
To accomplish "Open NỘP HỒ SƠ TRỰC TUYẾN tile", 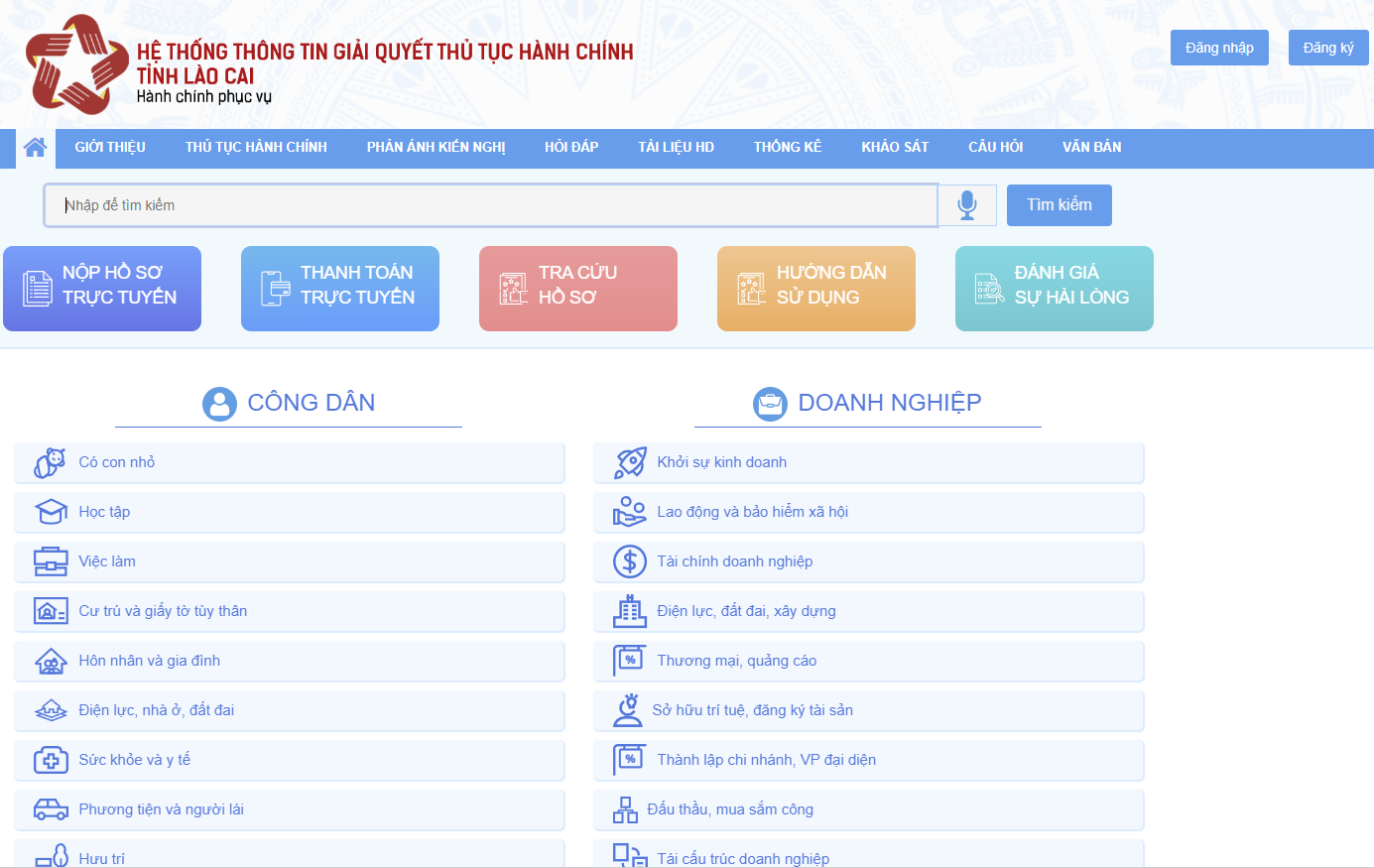I will pos(102,289).
